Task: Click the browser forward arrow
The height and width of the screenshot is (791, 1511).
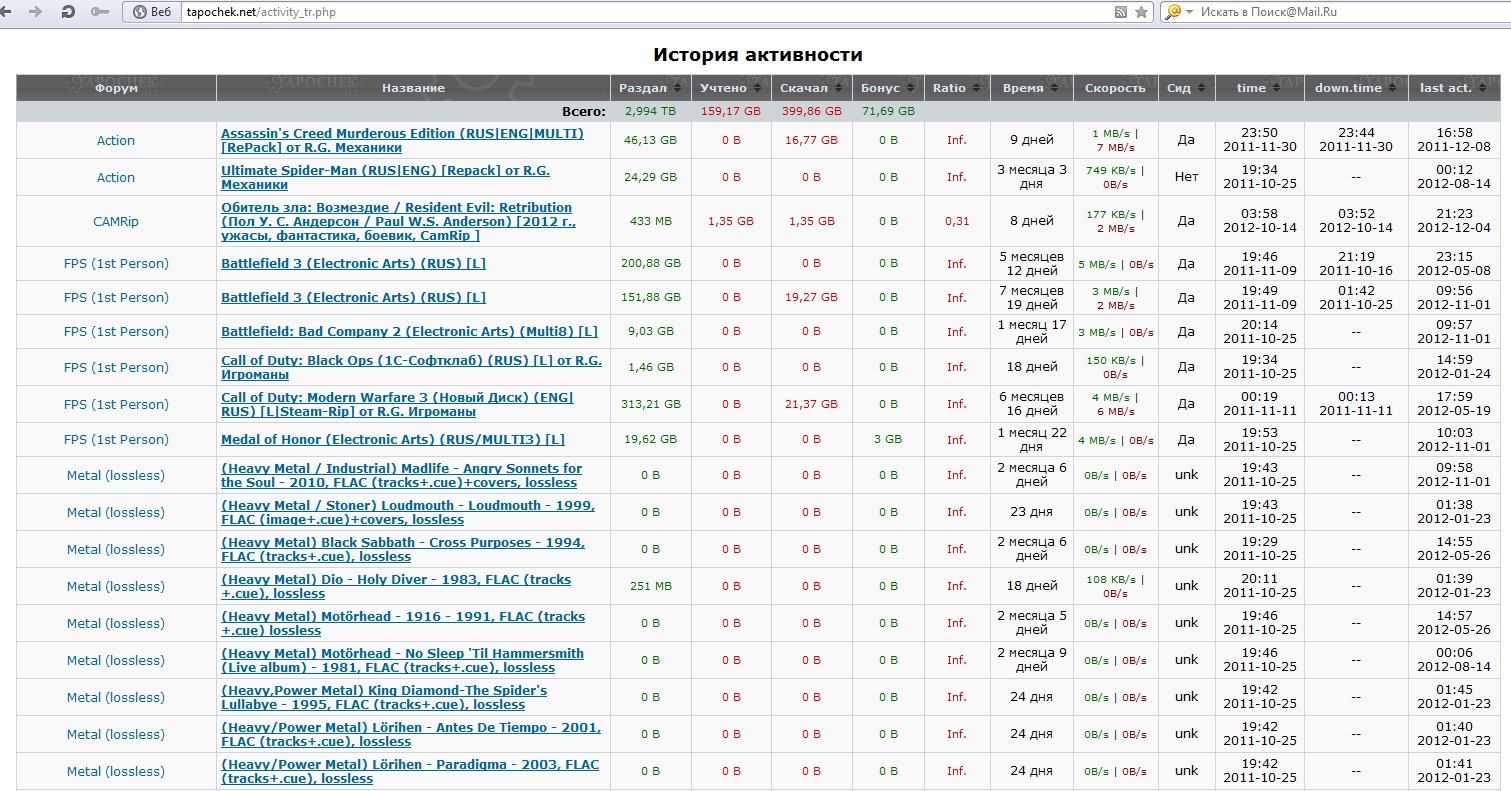Action: click(x=37, y=12)
